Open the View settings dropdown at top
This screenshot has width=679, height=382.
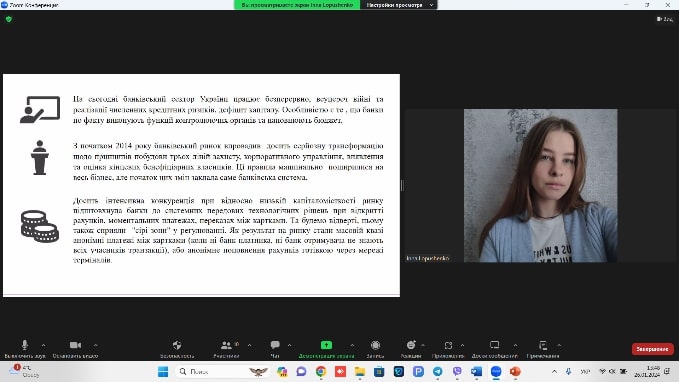pyautogui.click(x=399, y=5)
